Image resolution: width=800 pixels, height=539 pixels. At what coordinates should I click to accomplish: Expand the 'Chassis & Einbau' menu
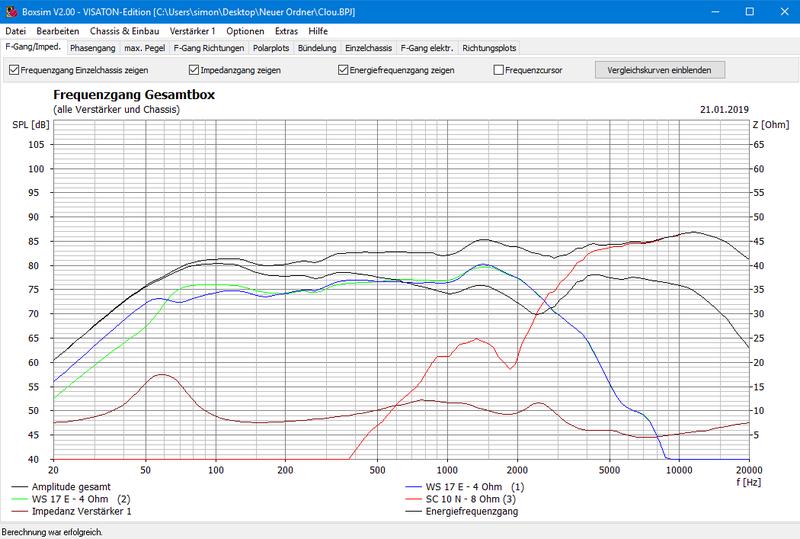point(126,31)
